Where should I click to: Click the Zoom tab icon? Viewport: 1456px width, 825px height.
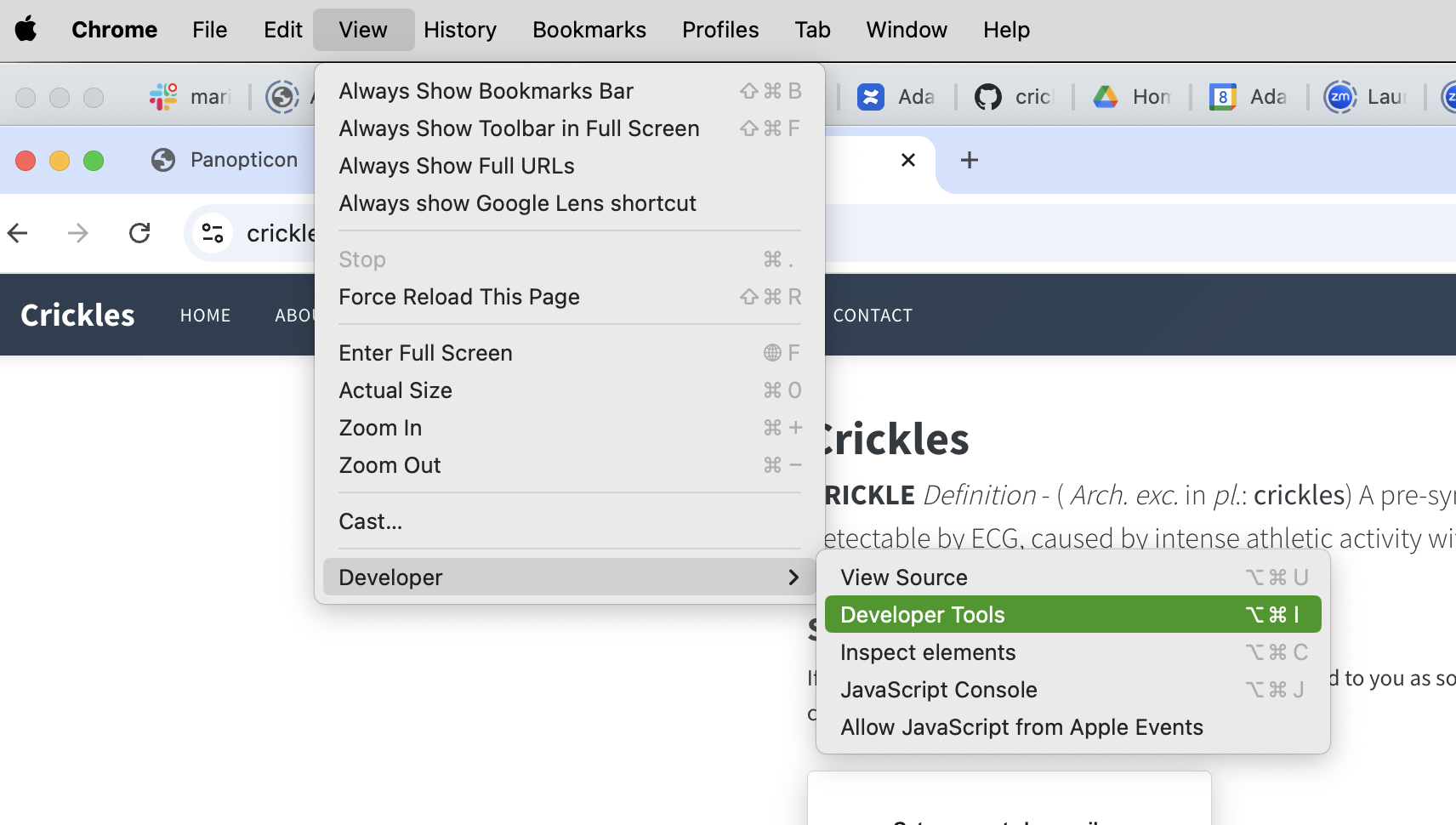click(x=1339, y=97)
